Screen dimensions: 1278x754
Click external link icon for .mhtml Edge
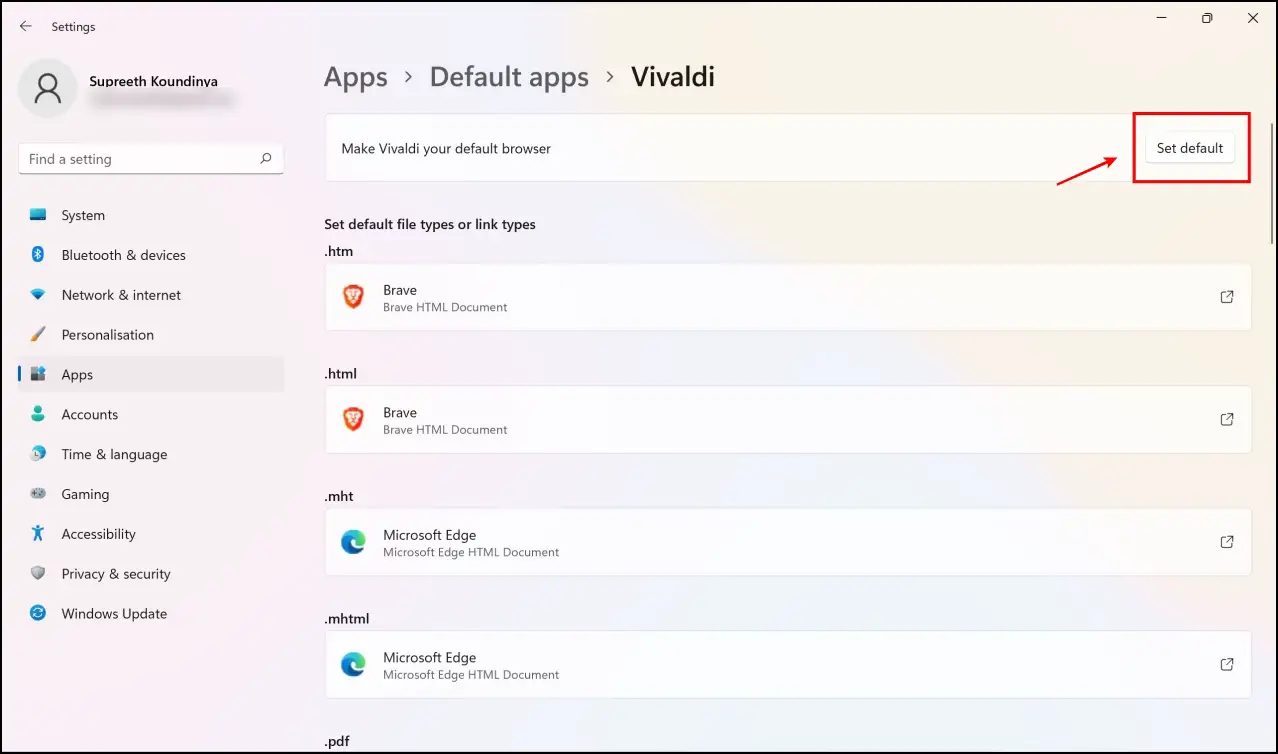[1227, 664]
